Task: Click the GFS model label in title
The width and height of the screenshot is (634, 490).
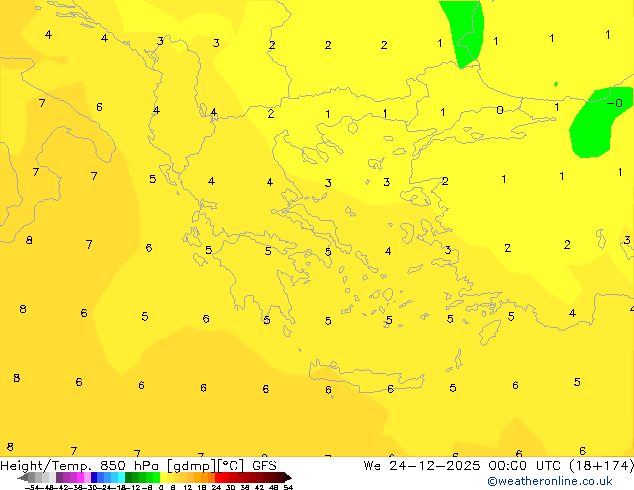Action: 264,466
